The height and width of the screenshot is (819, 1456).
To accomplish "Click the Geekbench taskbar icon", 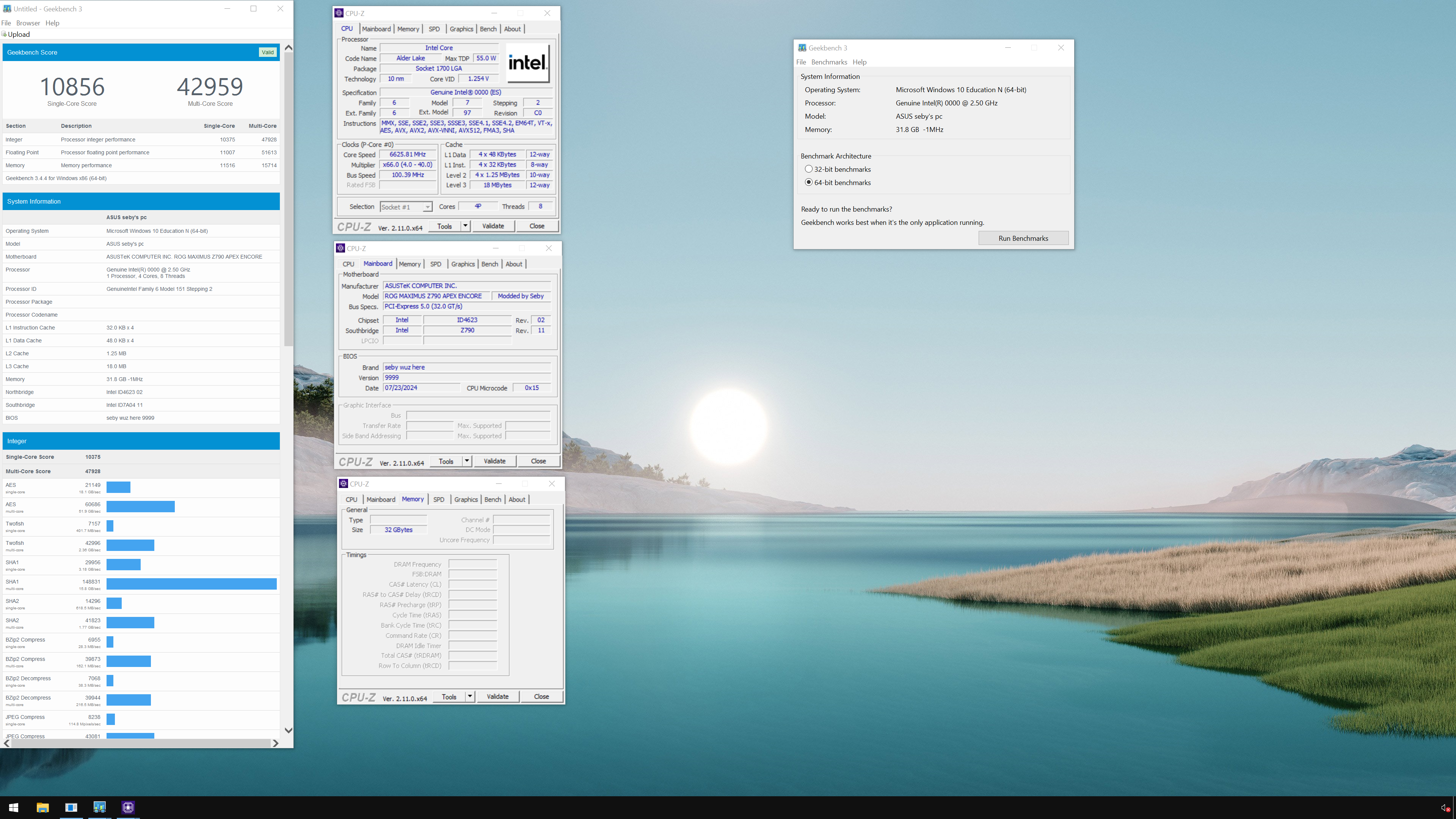I will click(99, 808).
